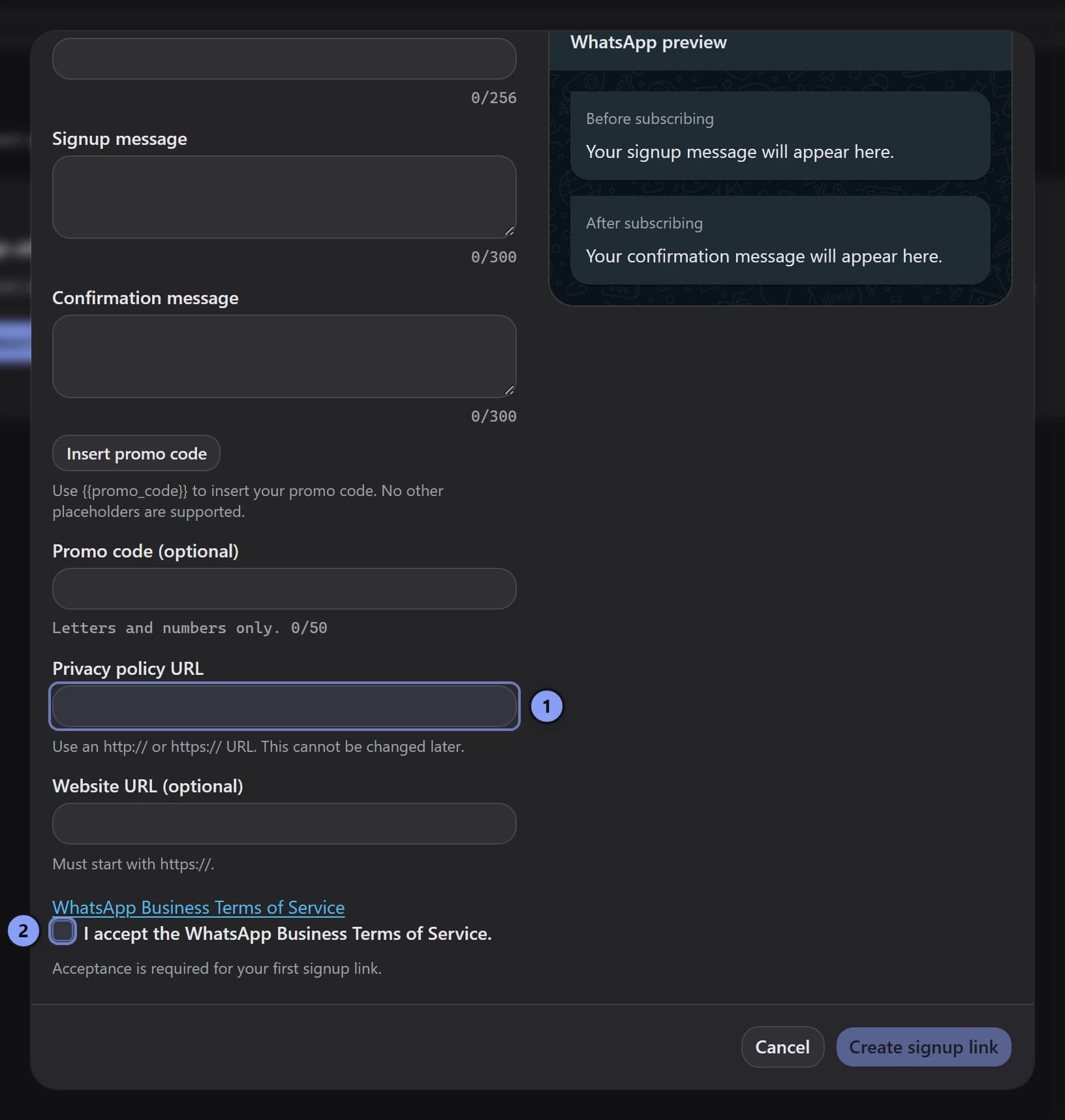Image resolution: width=1065 pixels, height=1120 pixels.
Task: Grab the Confirmation message resize handle
Action: click(x=509, y=390)
